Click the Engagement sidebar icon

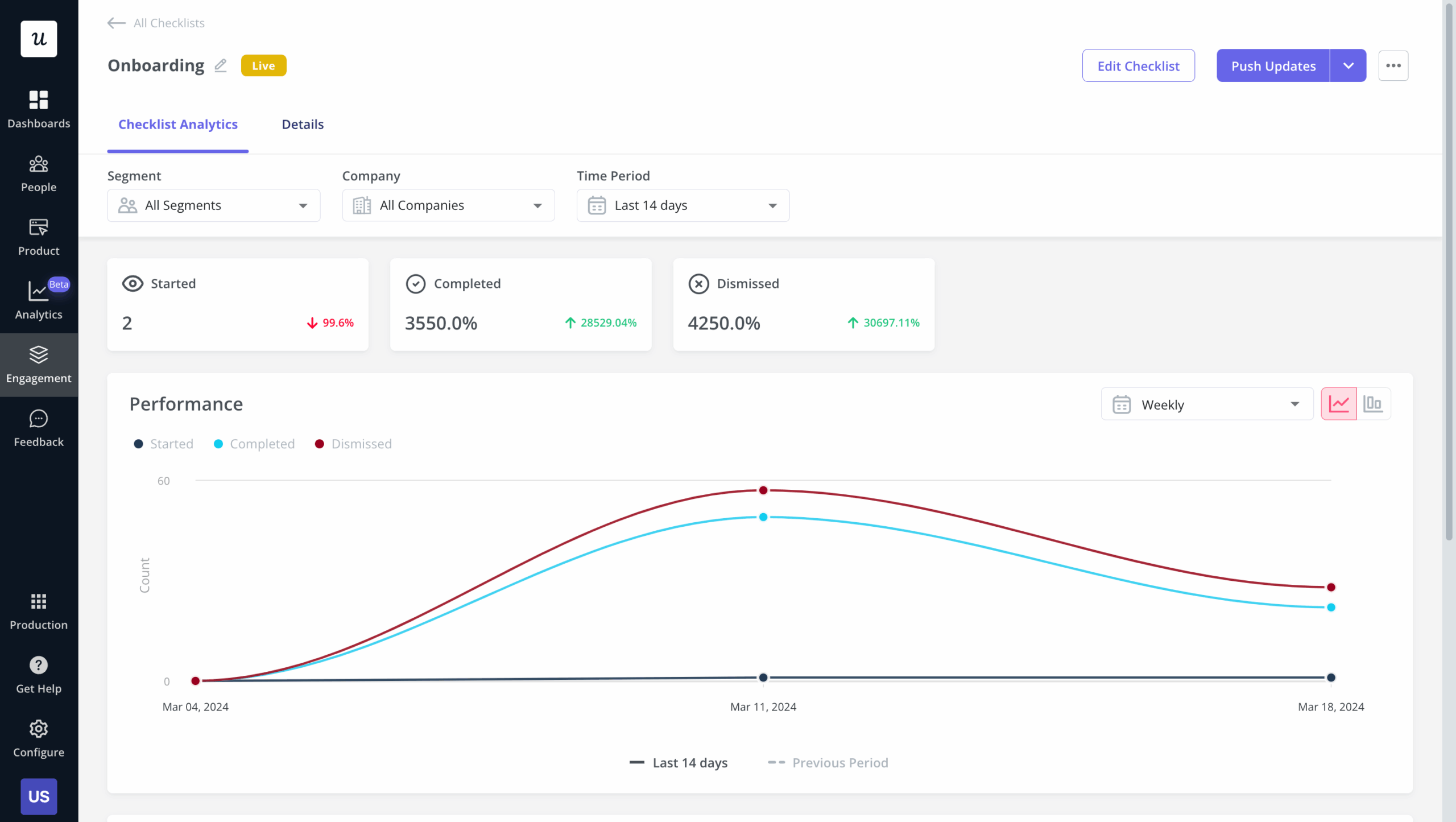[x=39, y=363]
